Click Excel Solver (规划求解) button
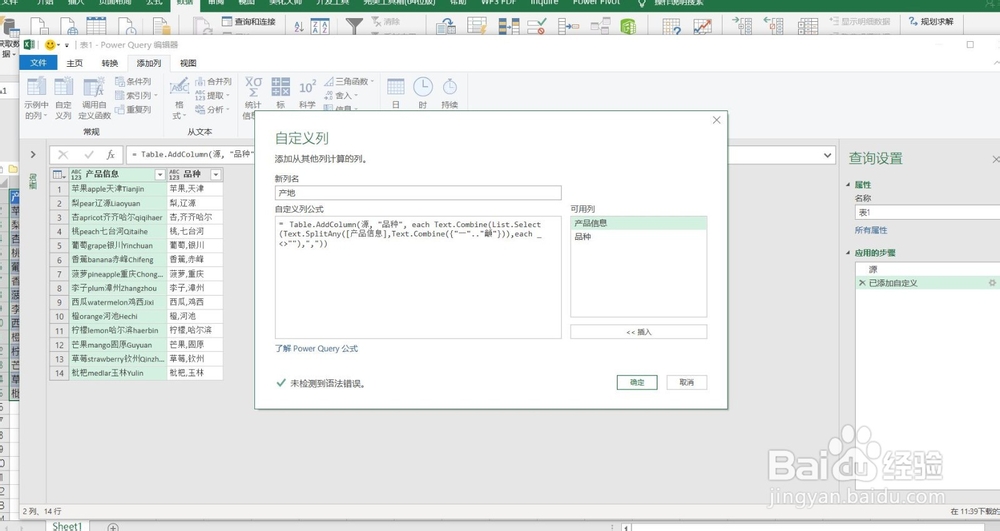 point(931,22)
